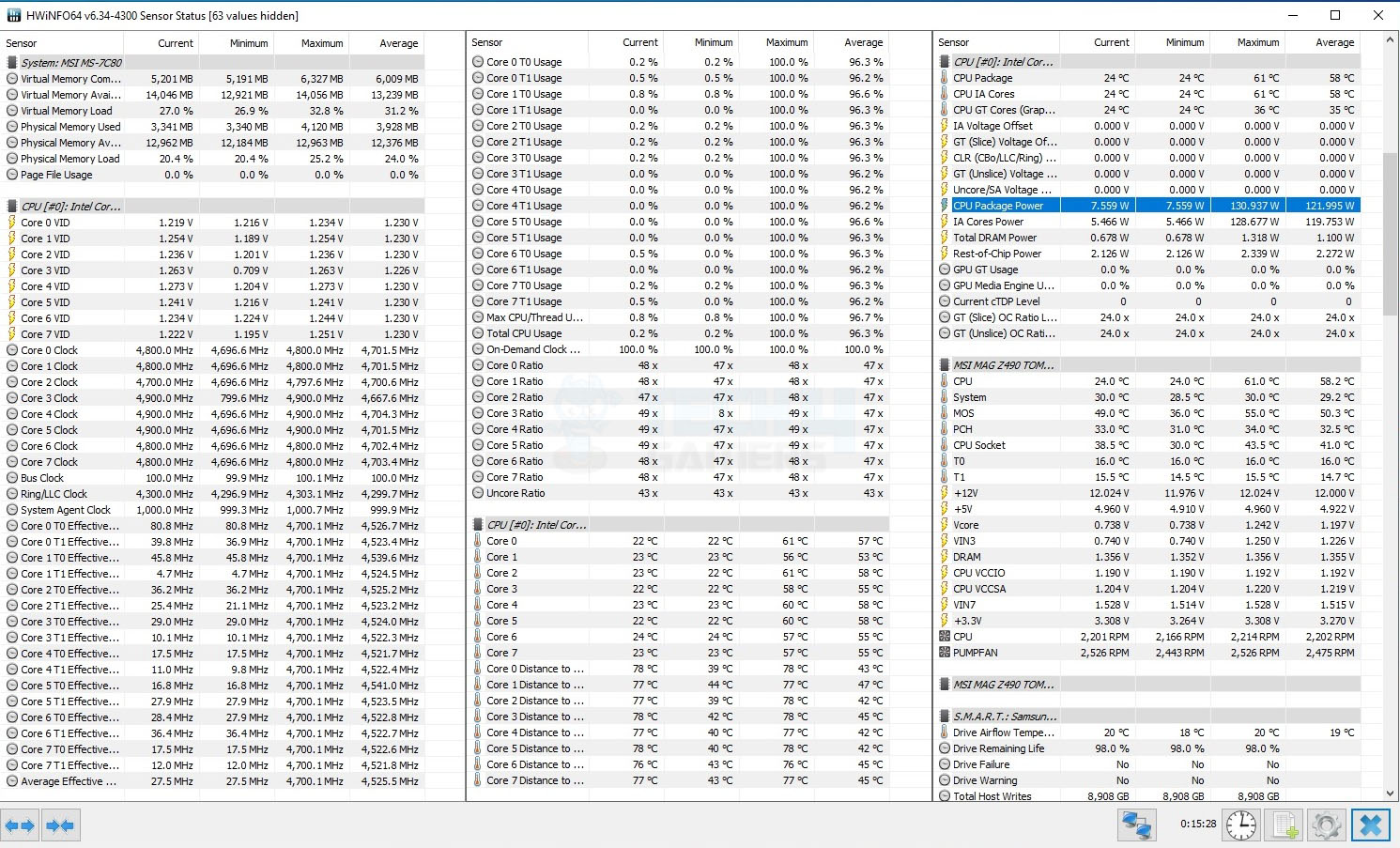1400x848 pixels.
Task: Click the fan icon beside CPU RPM row
Action: click(x=944, y=637)
